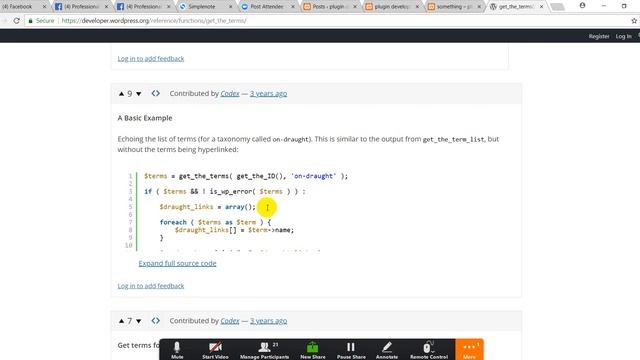Screen dimensions: 640x360
Task: Close the Simplenote tab
Action: pyautogui.click(x=231, y=7)
